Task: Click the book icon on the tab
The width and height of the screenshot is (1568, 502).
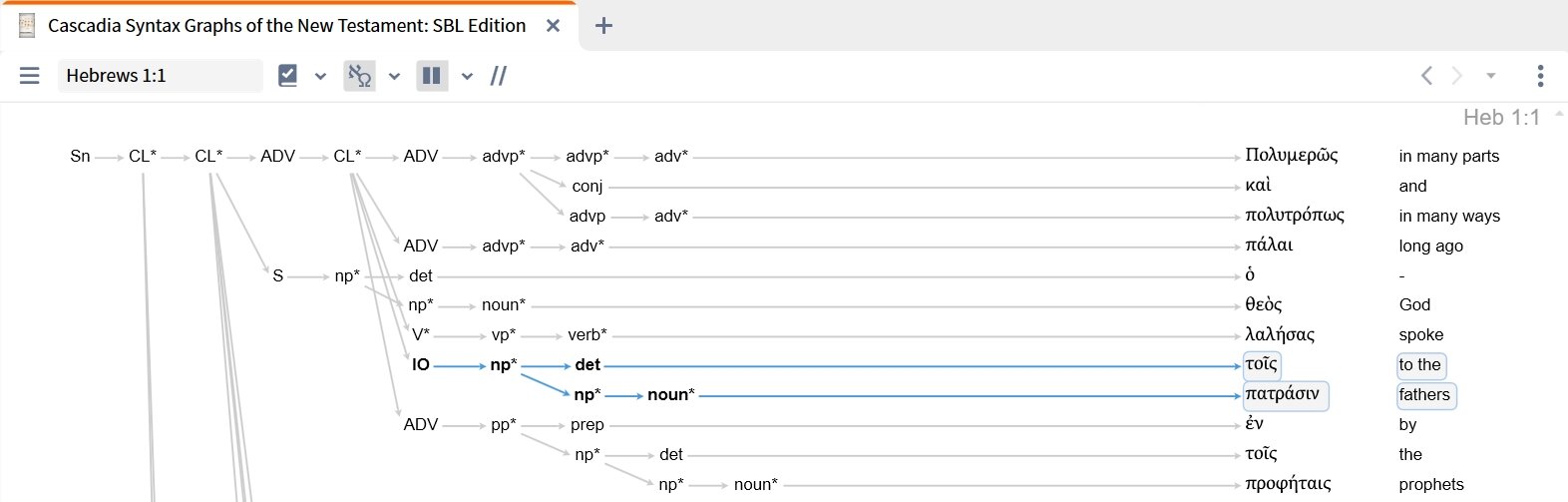Action: point(27,26)
